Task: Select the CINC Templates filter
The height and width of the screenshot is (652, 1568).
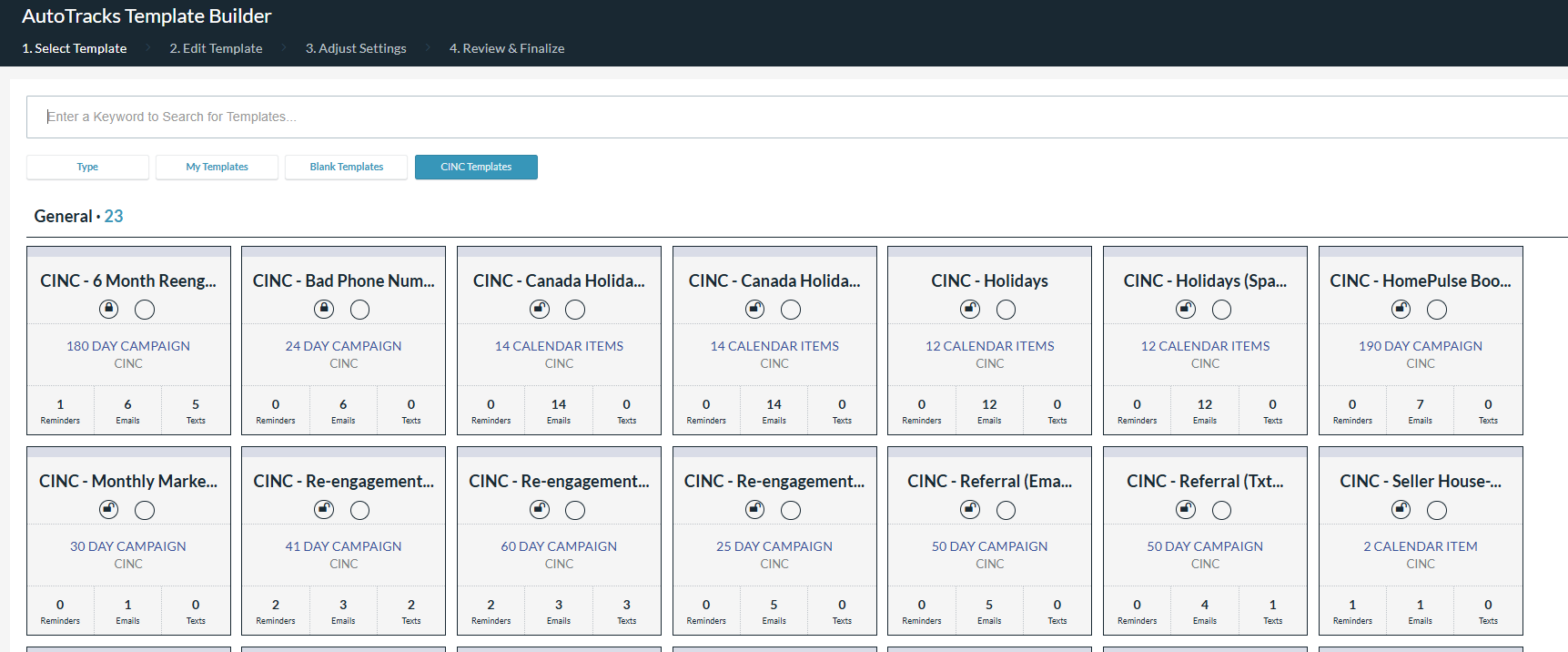Action: [476, 167]
